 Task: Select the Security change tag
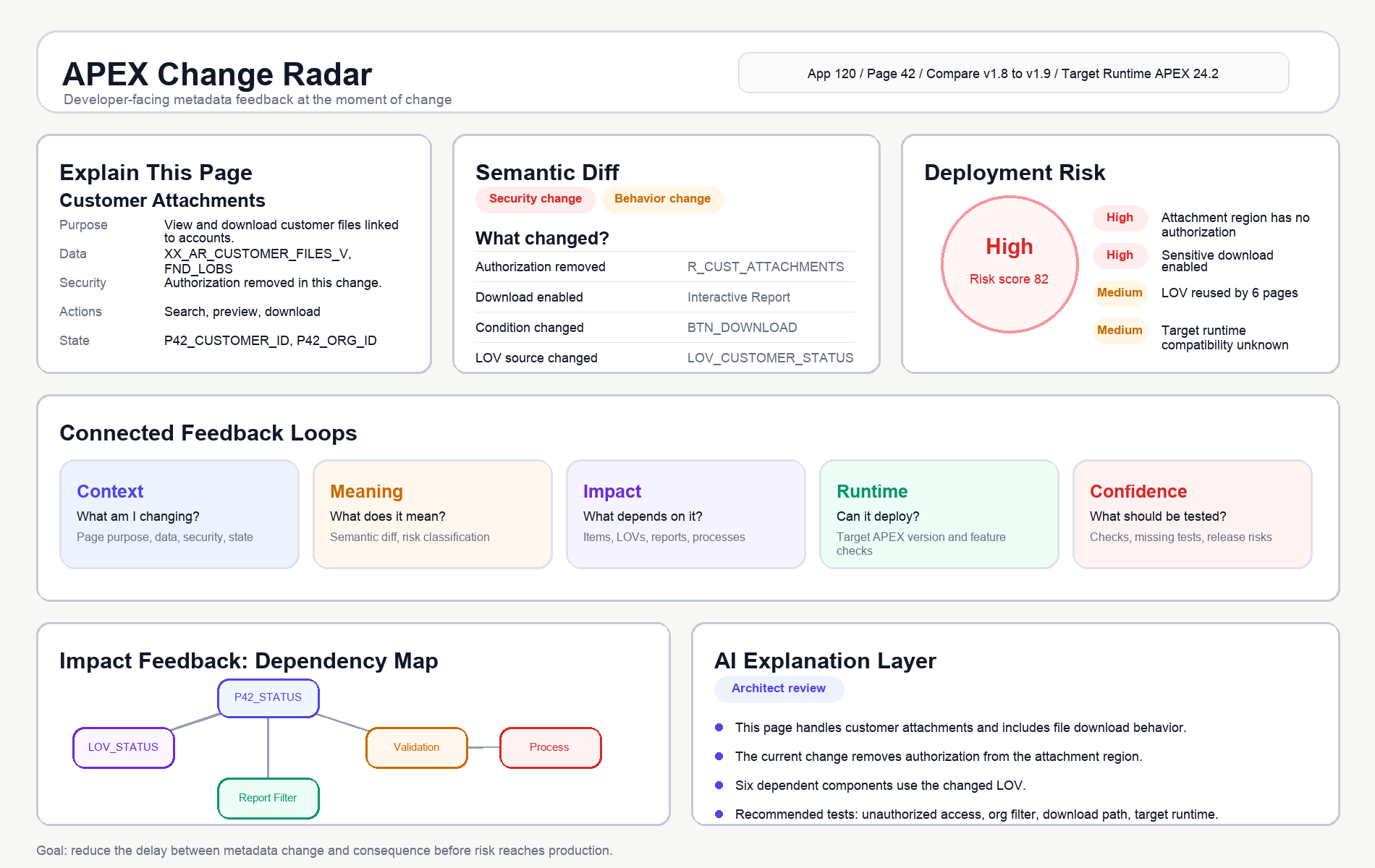pos(536,199)
